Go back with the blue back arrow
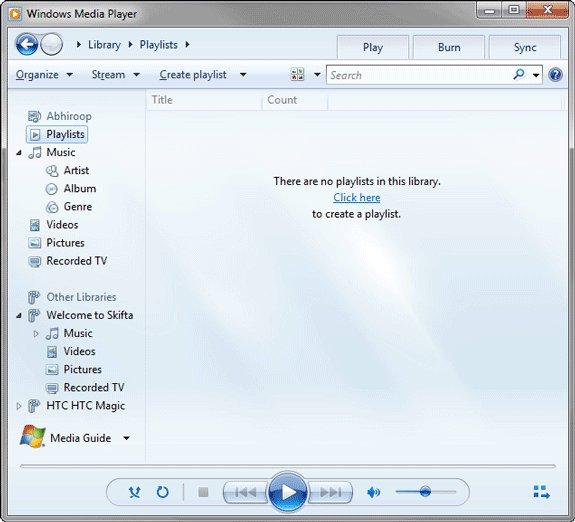575x522 pixels. (26, 44)
